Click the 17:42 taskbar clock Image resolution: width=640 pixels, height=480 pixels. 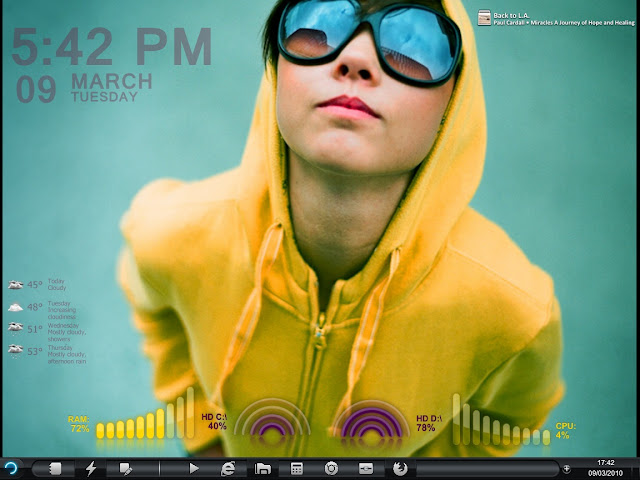(x=606, y=463)
